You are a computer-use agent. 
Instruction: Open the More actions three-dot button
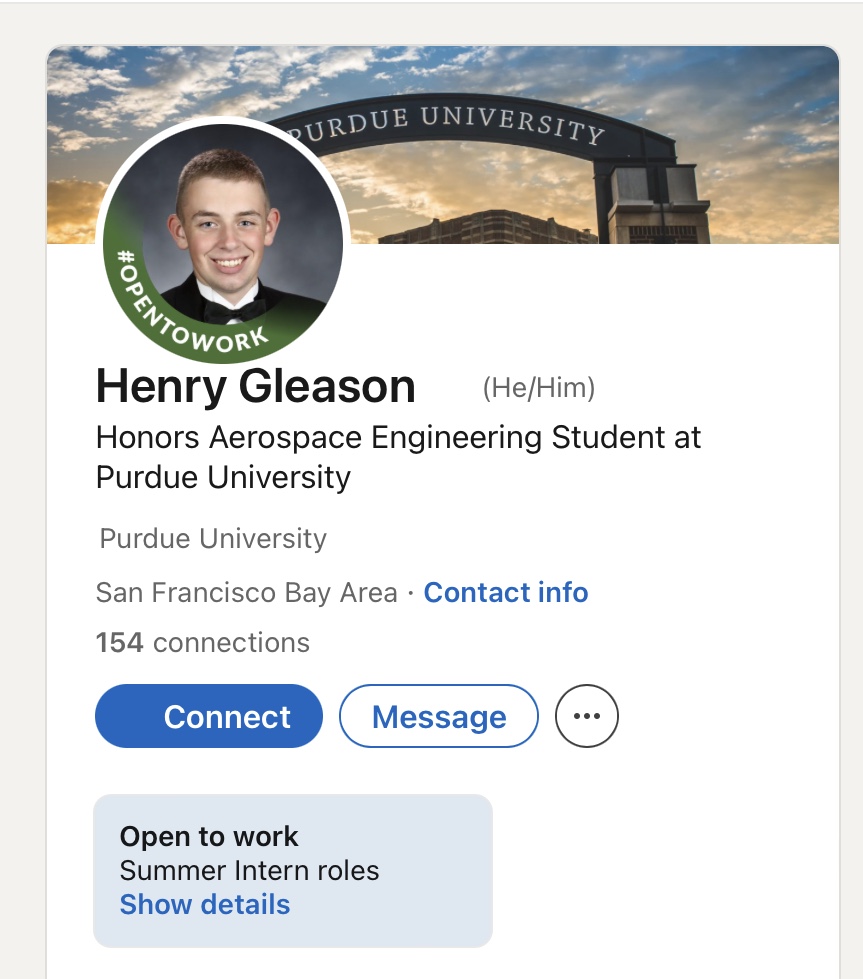pos(586,716)
